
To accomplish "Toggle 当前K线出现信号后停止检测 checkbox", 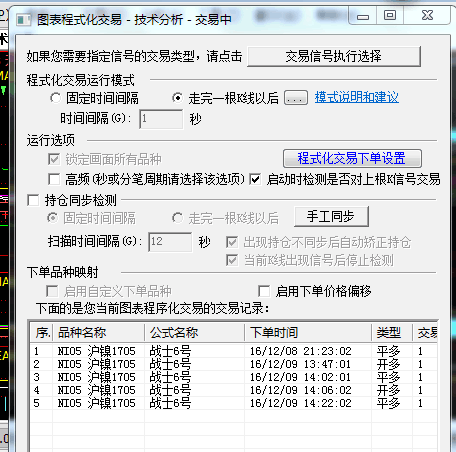I will pyautogui.click(x=232, y=260).
